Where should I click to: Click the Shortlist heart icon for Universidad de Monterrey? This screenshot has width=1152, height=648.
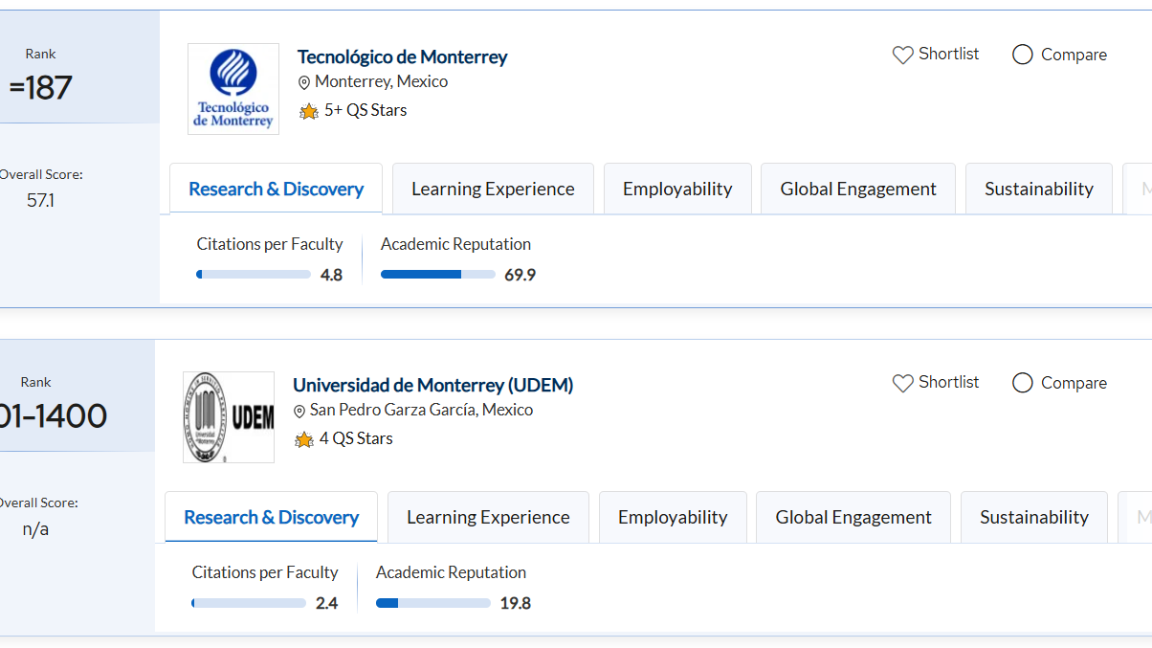pyautogui.click(x=902, y=382)
